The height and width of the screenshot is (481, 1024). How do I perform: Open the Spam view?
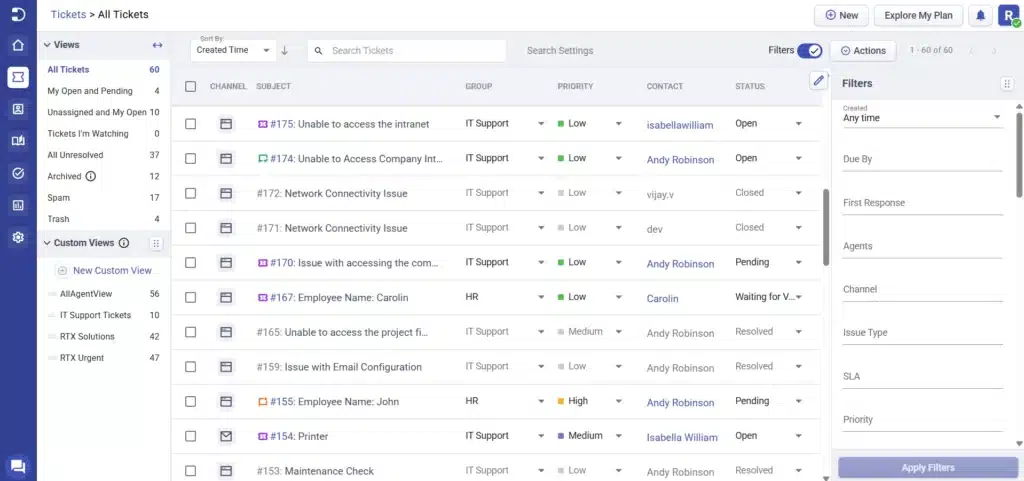point(103,197)
